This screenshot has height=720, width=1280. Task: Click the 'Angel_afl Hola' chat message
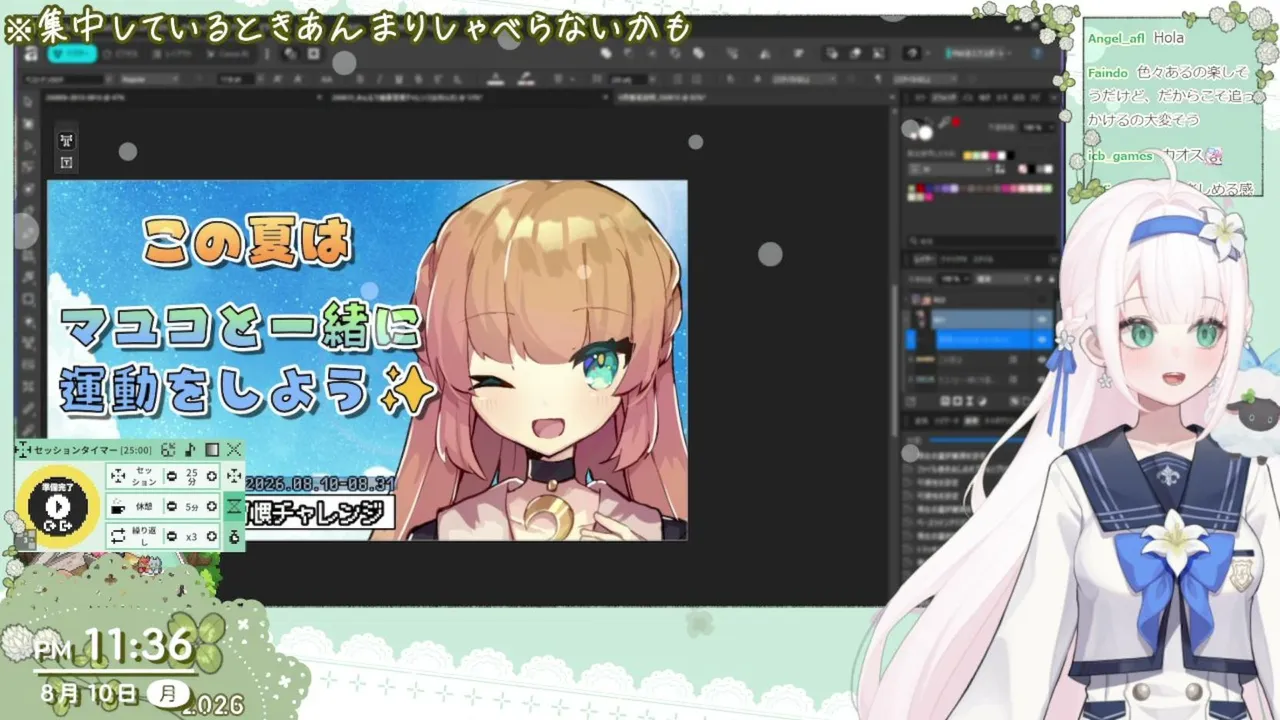[x=1135, y=38]
